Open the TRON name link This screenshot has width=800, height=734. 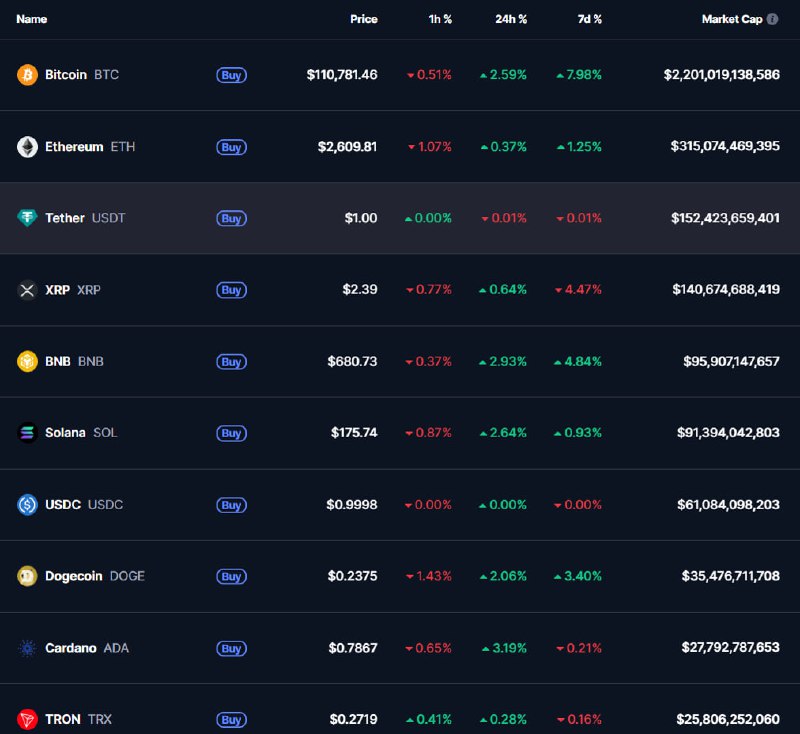pyautogui.click(x=63, y=720)
